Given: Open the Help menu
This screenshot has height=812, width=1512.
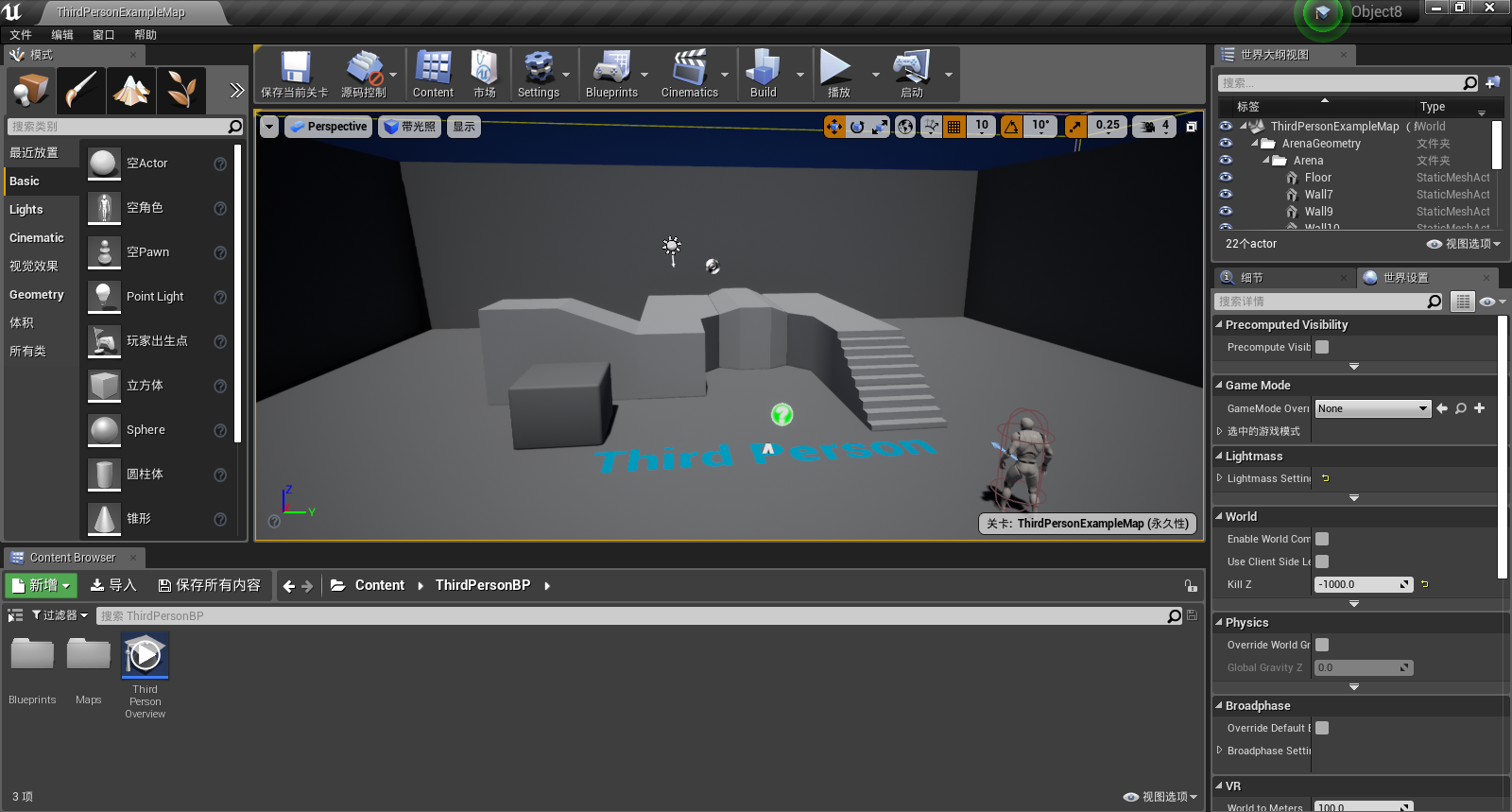Looking at the screenshot, I should pos(146,35).
